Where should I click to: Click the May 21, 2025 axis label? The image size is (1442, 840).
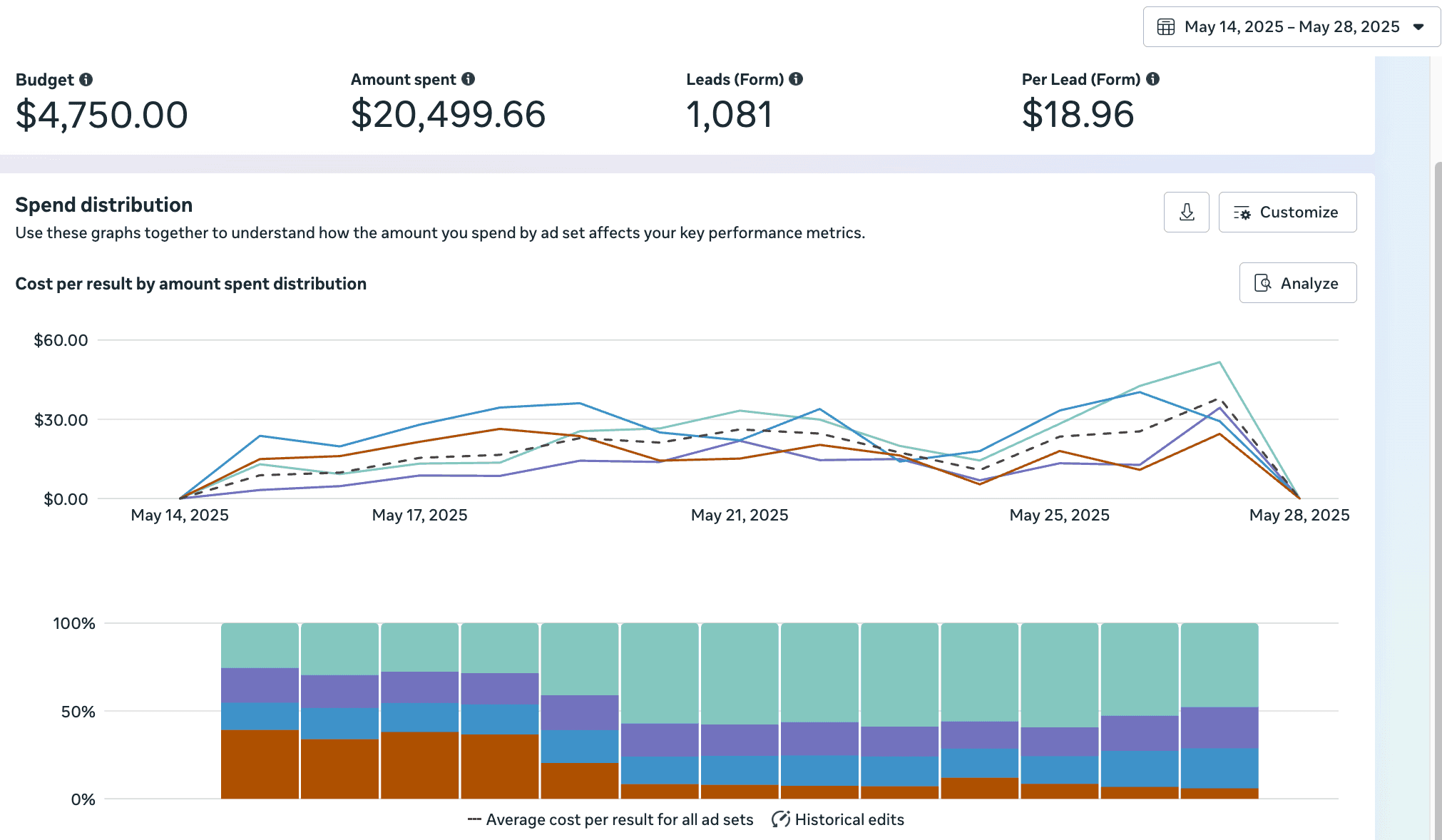pos(740,515)
